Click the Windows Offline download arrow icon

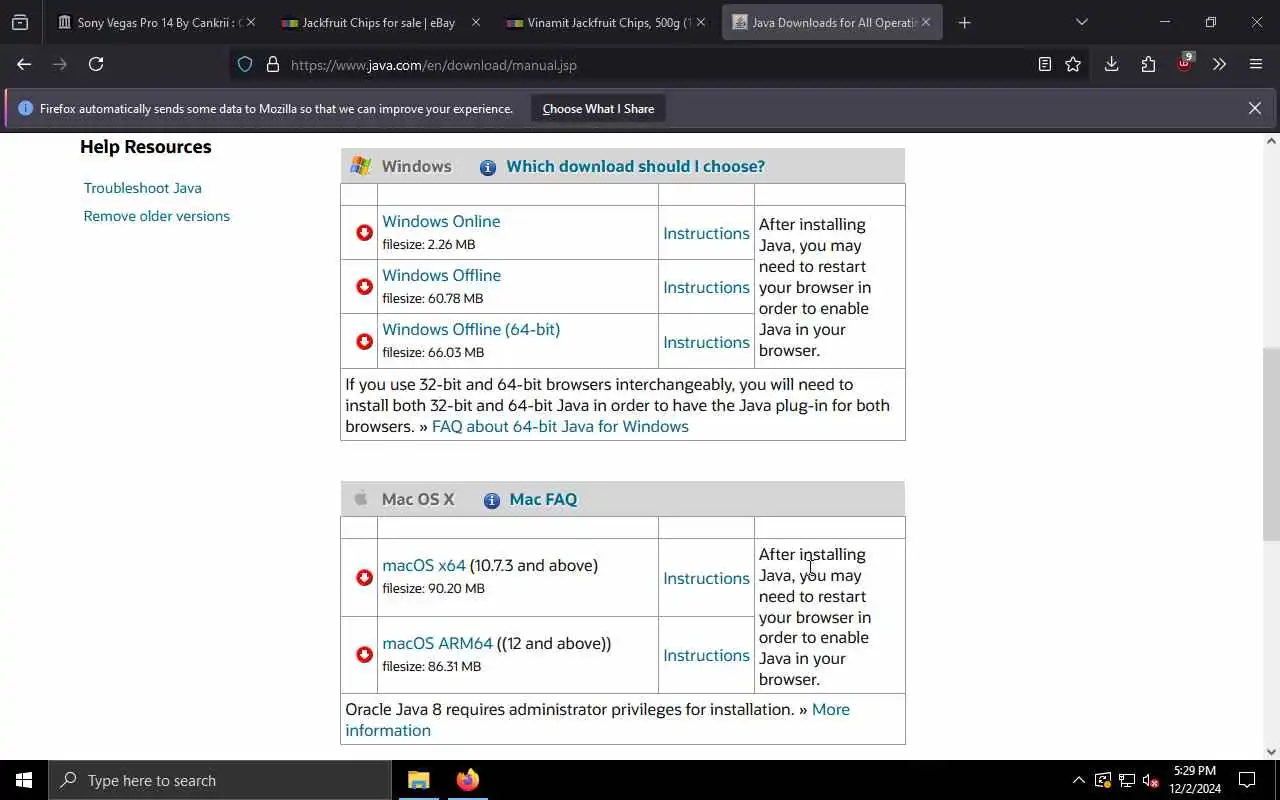(364, 287)
